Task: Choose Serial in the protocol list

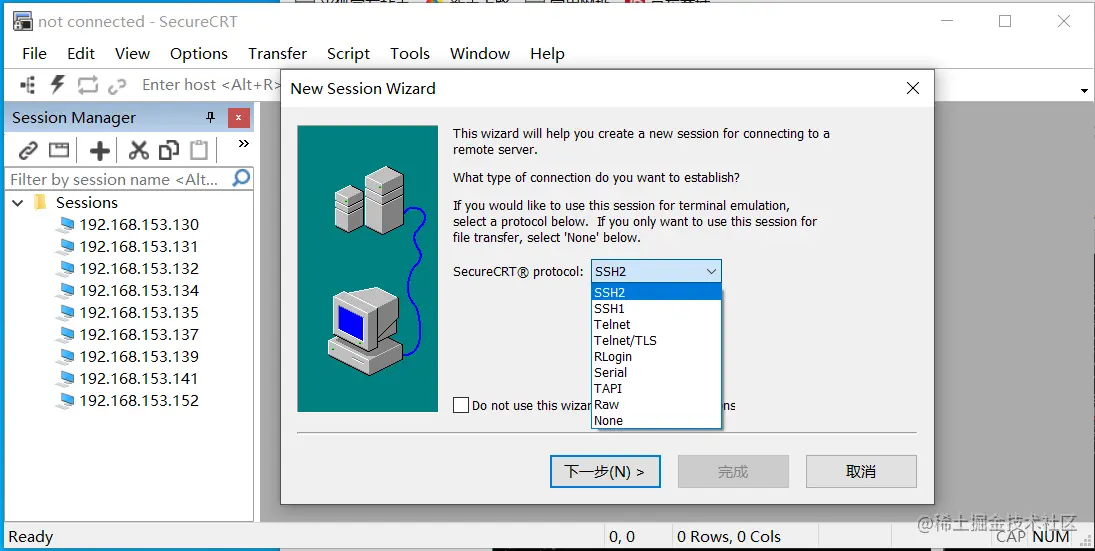Action: click(x=656, y=373)
